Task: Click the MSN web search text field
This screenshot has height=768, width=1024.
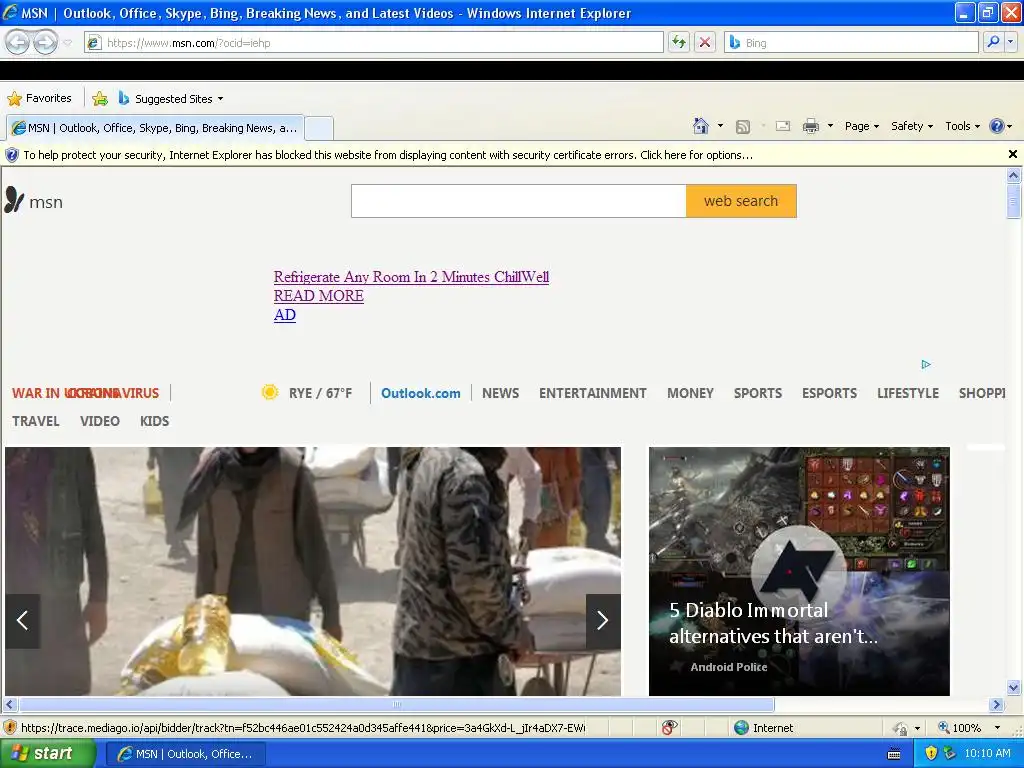Action: pyautogui.click(x=519, y=200)
